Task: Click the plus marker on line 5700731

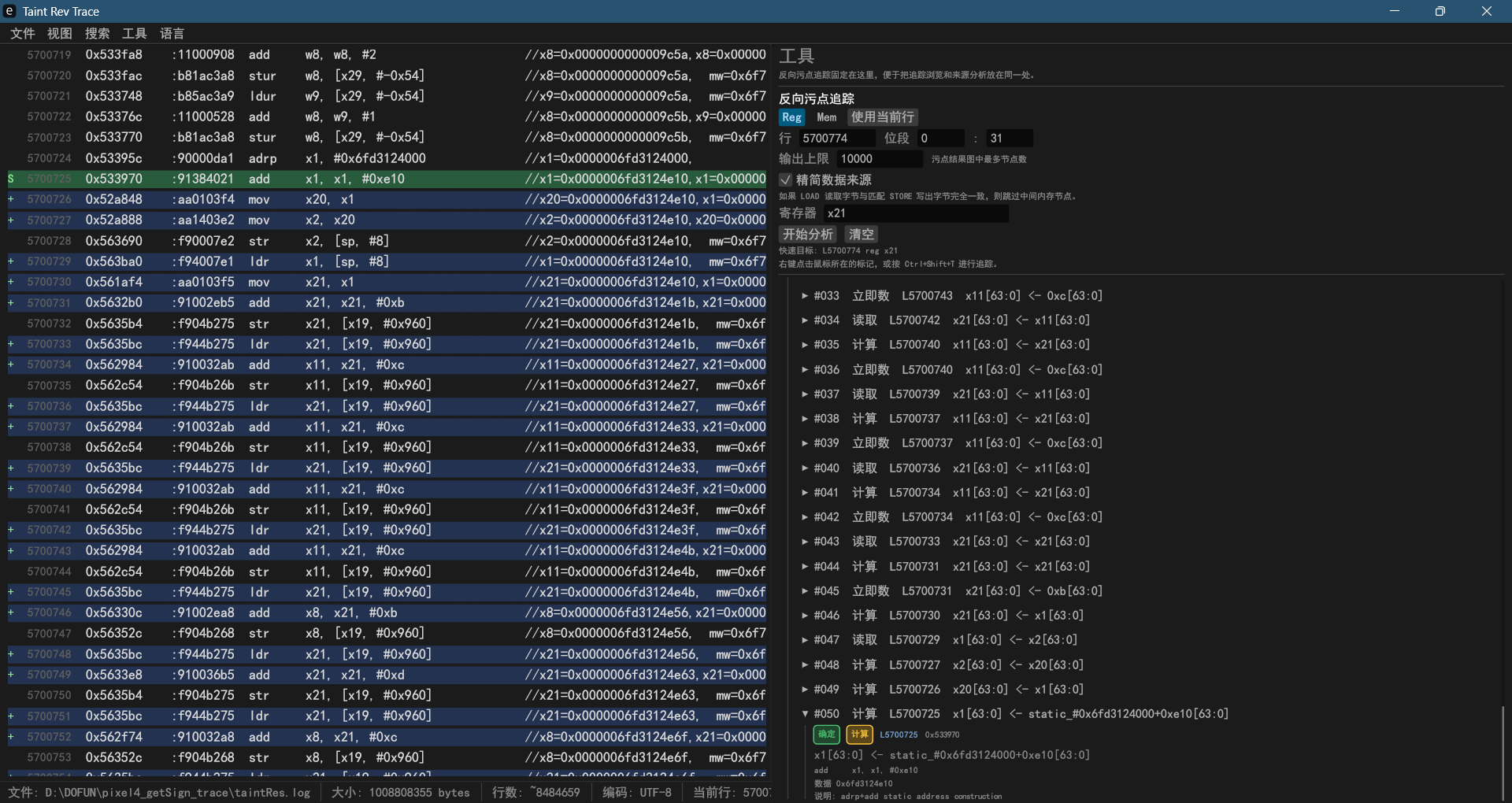Action: coord(11,303)
